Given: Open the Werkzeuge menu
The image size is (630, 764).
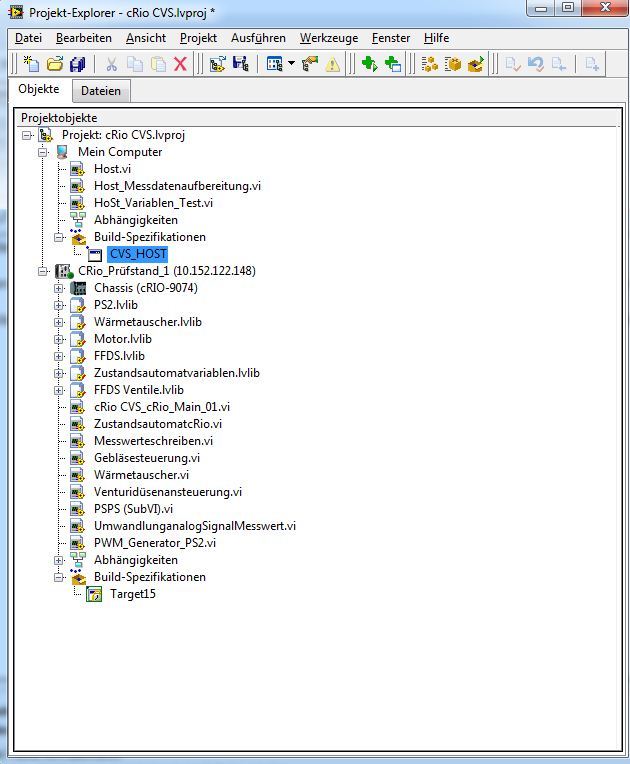Looking at the screenshot, I should coord(329,38).
